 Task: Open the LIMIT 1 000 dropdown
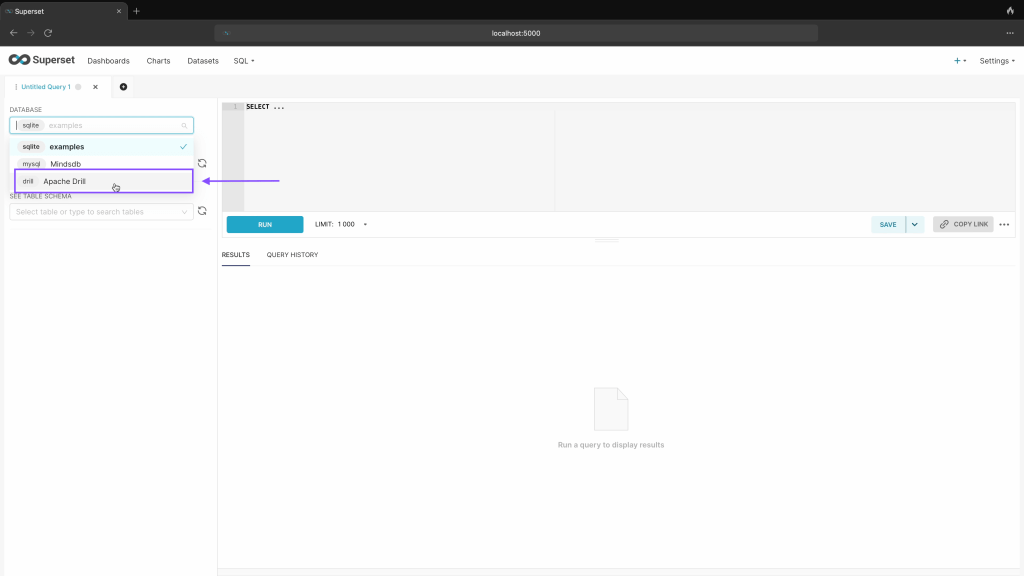click(341, 224)
